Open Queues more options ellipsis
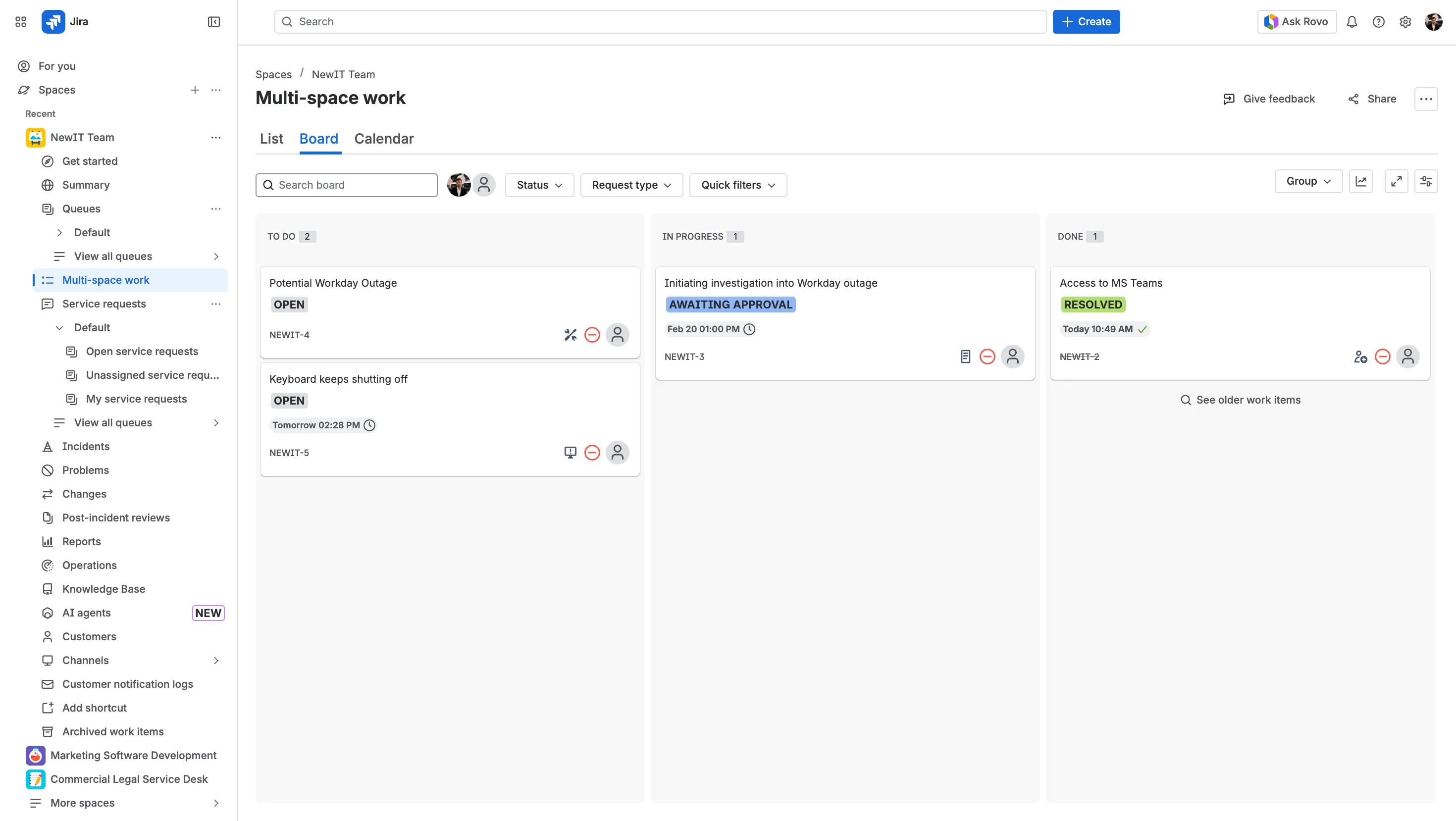1456x821 pixels. tap(216, 208)
